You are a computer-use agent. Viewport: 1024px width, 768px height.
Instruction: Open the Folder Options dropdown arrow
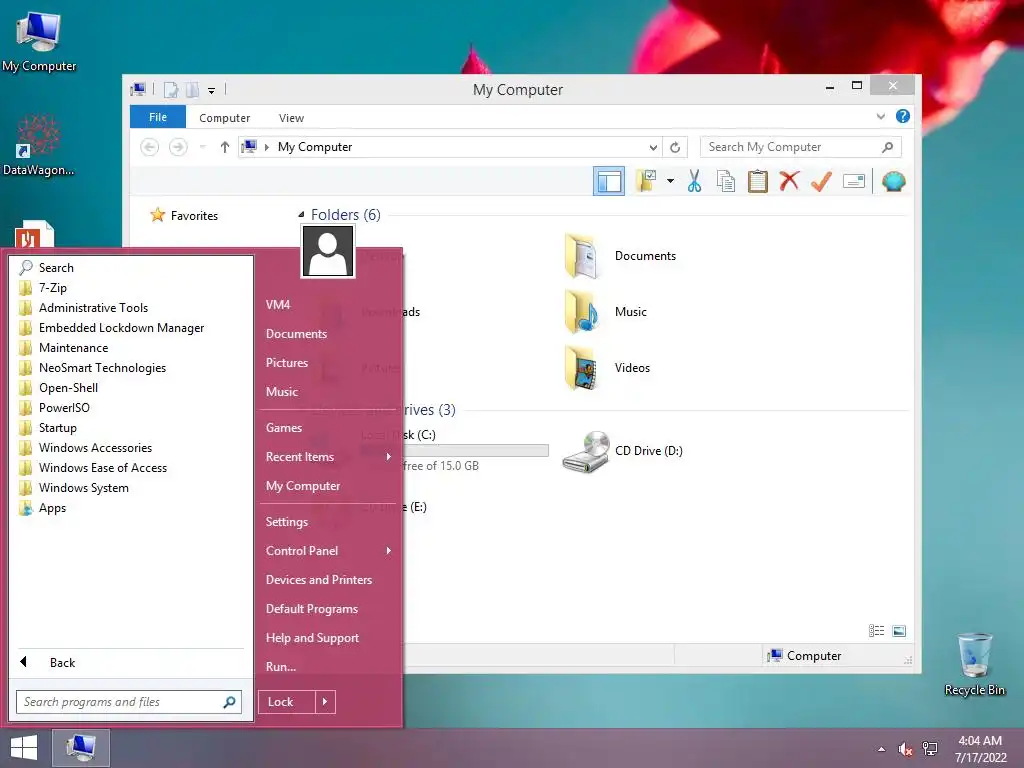pos(670,181)
